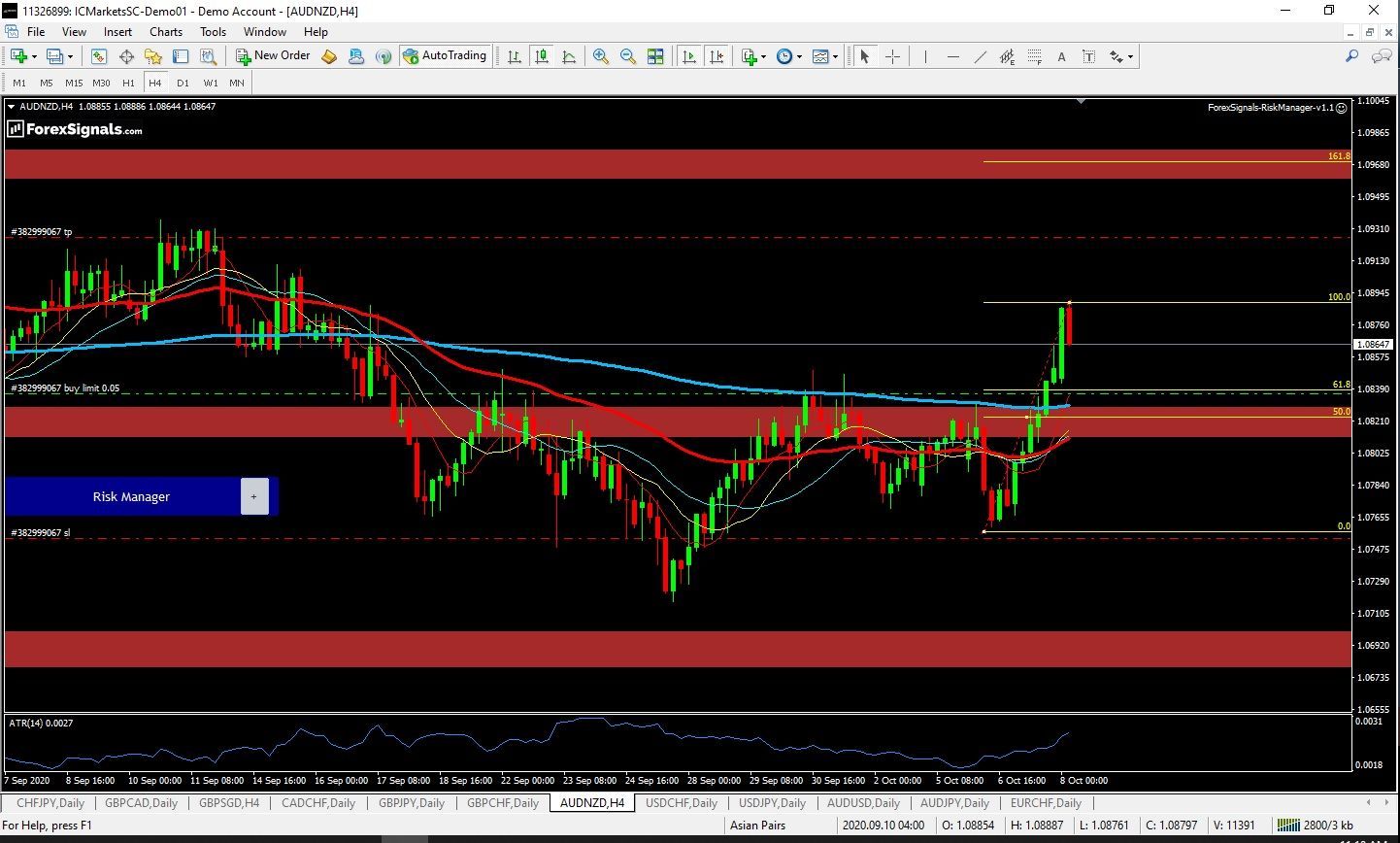The image size is (1400, 843).
Task: Select the W1 timeframe
Action: tap(211, 83)
